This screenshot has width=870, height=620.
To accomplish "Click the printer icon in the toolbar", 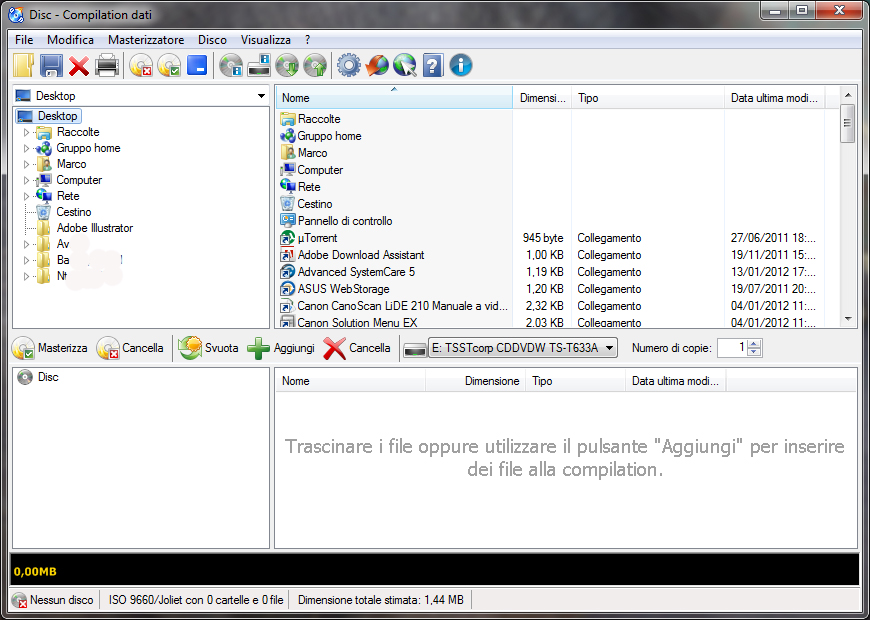I will [x=107, y=66].
